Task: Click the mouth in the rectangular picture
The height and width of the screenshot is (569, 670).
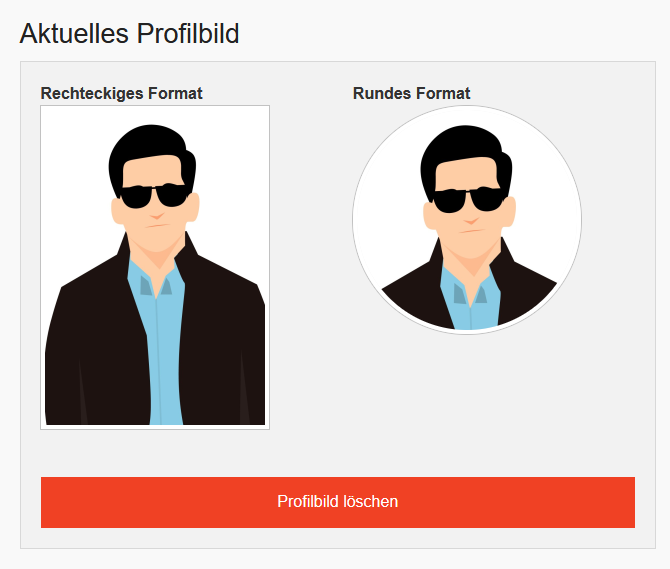Action: 152,227
